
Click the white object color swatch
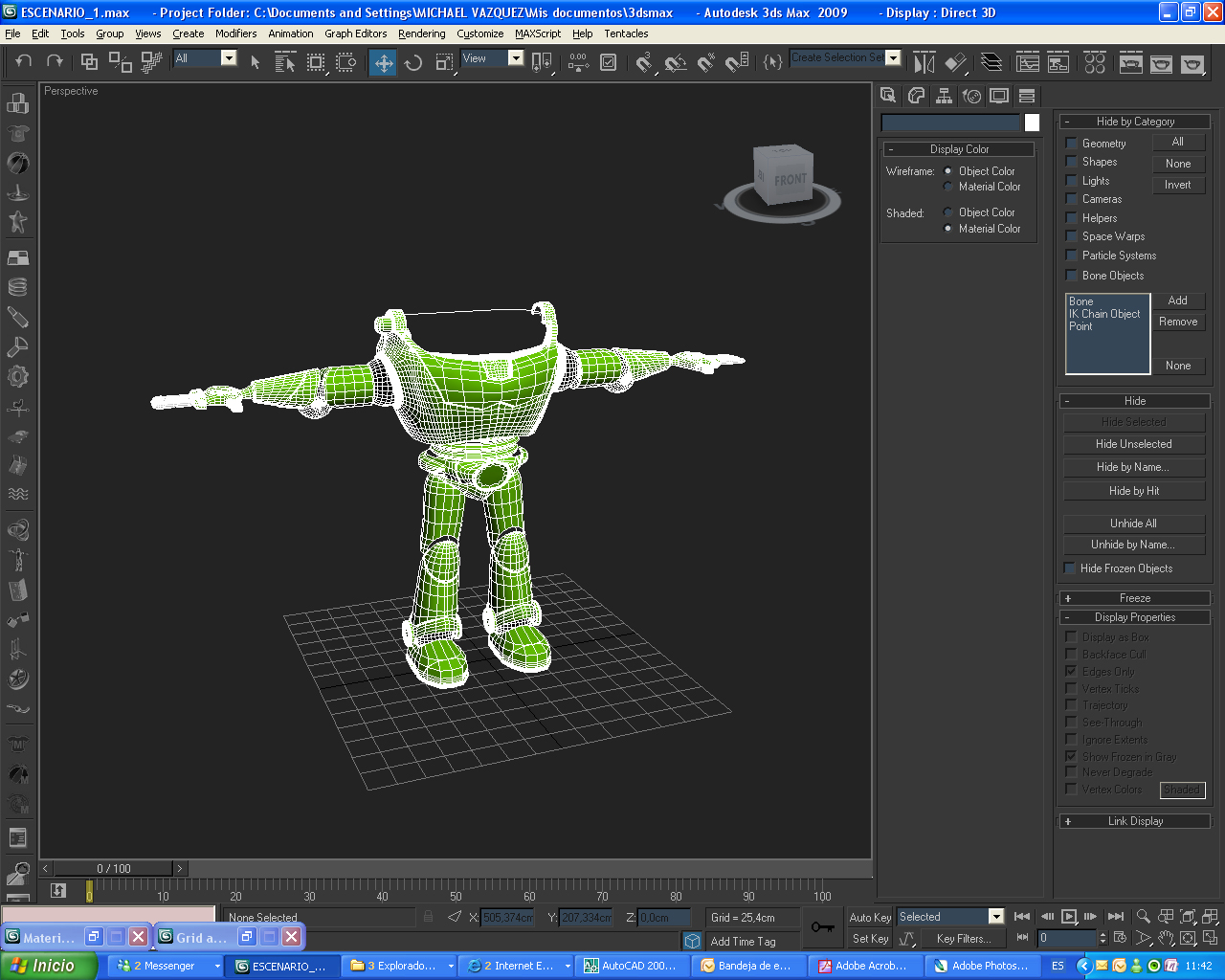(x=1032, y=122)
